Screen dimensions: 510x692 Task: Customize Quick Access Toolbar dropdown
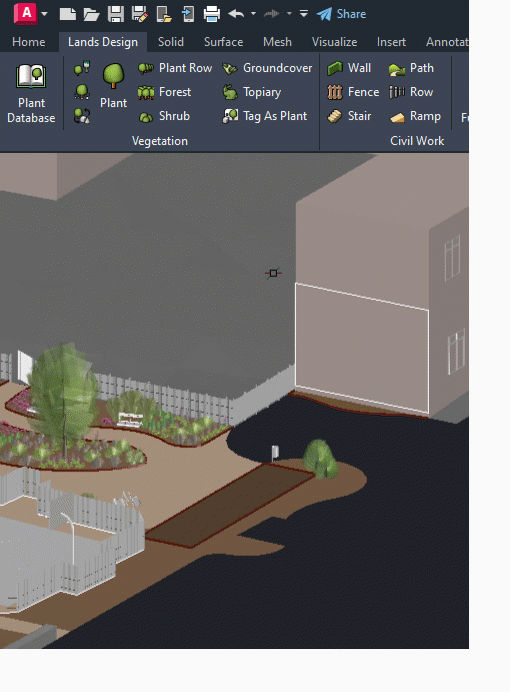point(304,14)
